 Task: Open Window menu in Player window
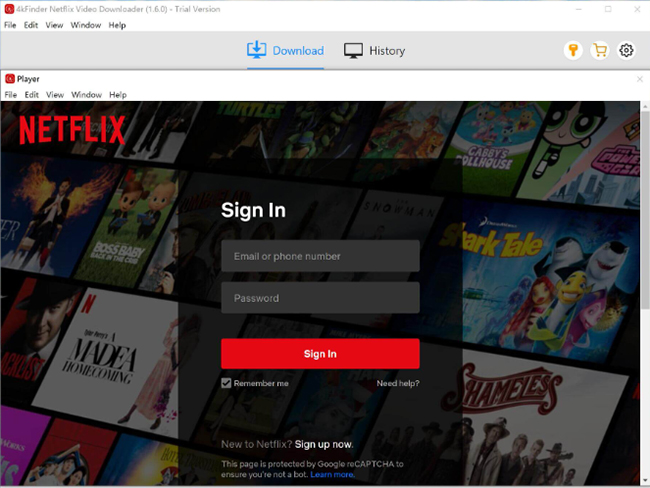pyautogui.click(x=87, y=95)
